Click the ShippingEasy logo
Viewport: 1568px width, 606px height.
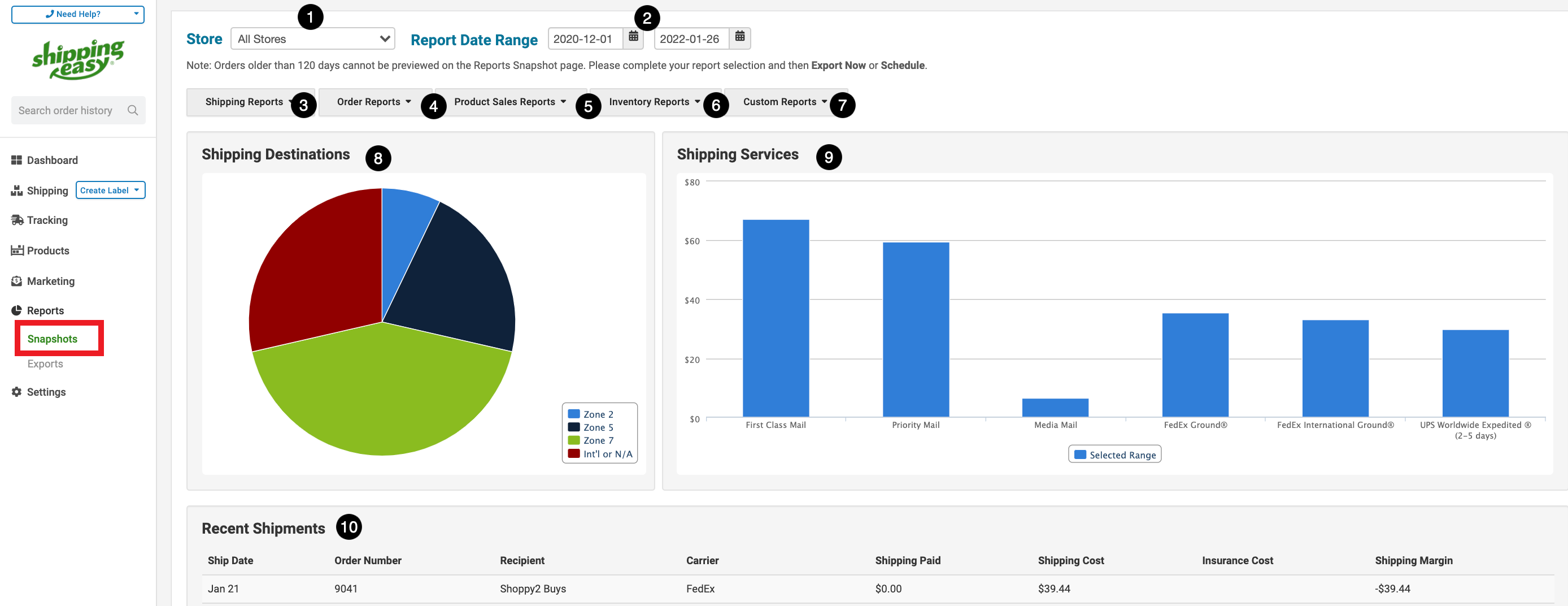pos(78,60)
